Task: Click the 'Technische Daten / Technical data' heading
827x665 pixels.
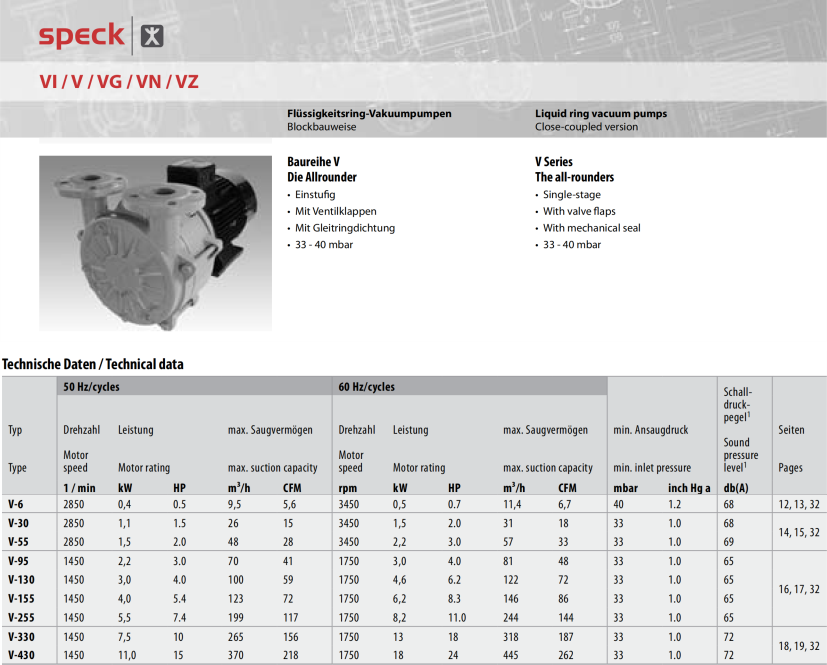Action: (93, 365)
